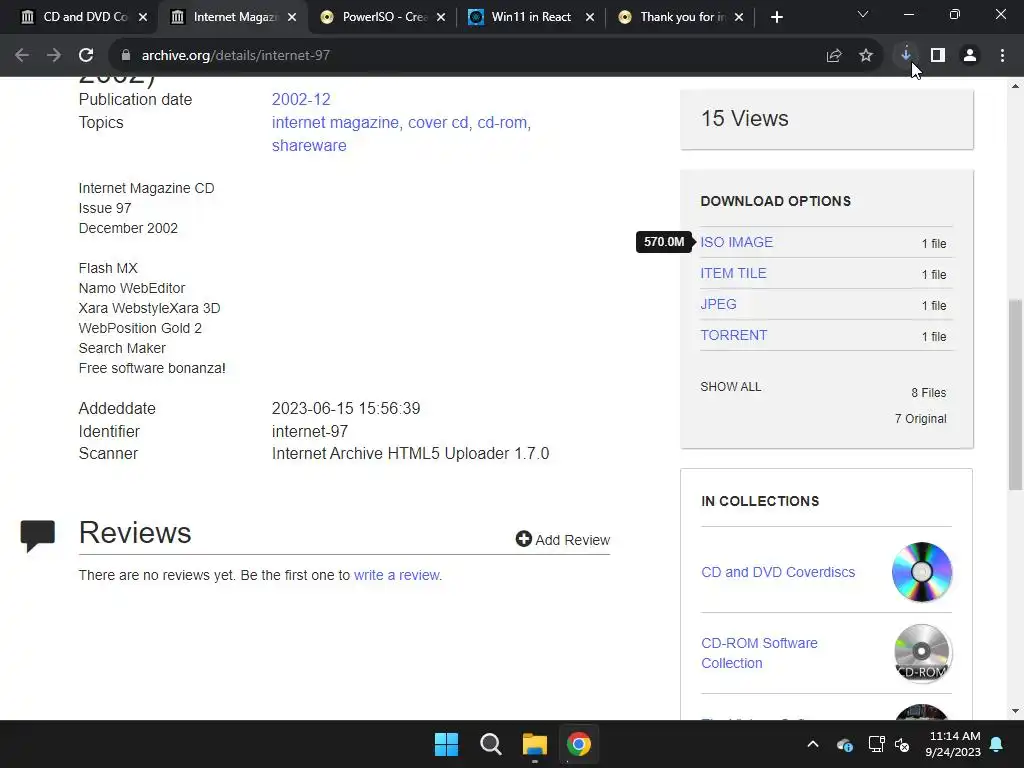Open the Chrome downloads arrow
Image resolution: width=1024 pixels, height=768 pixels.
click(906, 56)
